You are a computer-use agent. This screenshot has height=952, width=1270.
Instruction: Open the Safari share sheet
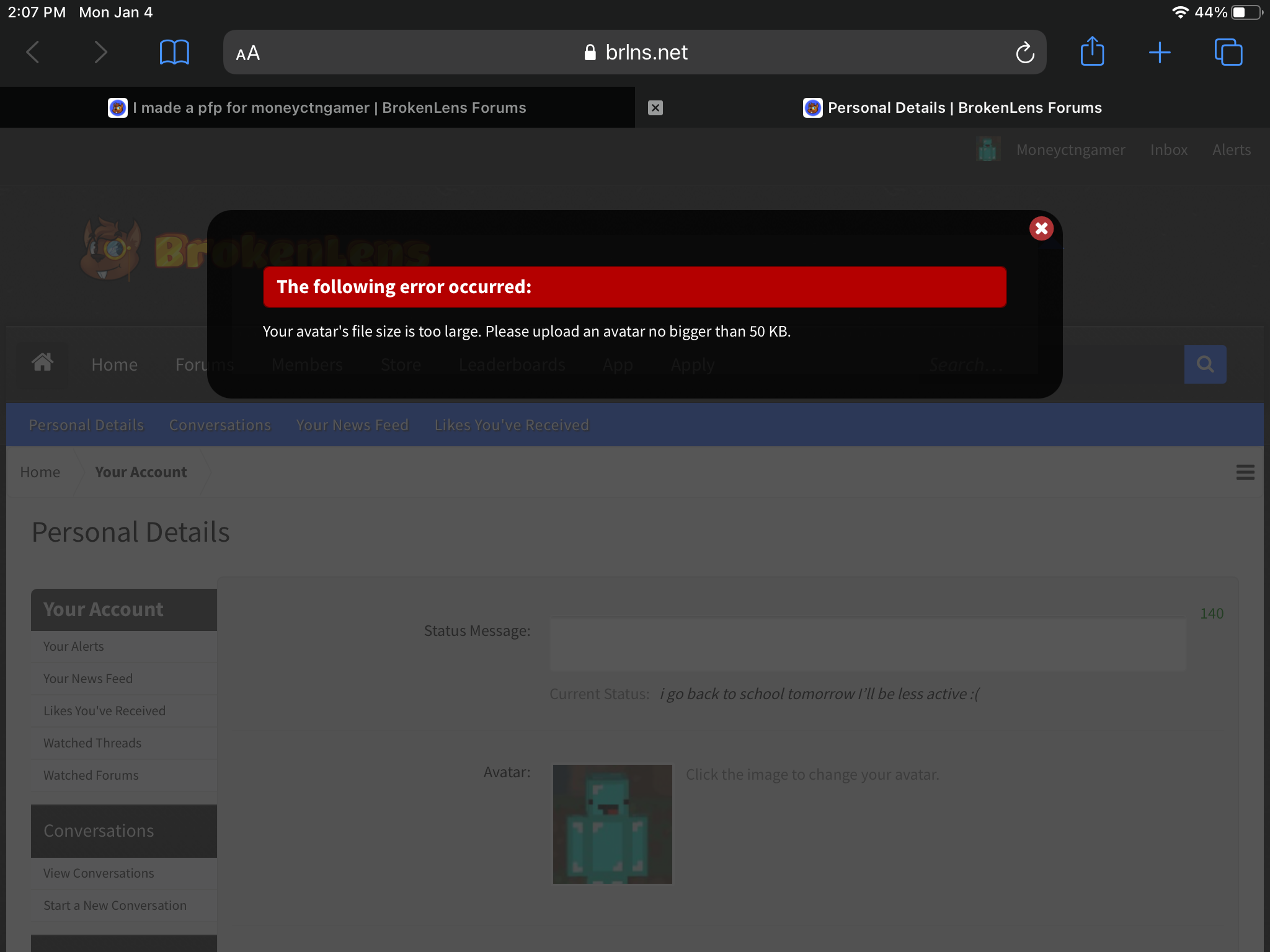(1092, 51)
